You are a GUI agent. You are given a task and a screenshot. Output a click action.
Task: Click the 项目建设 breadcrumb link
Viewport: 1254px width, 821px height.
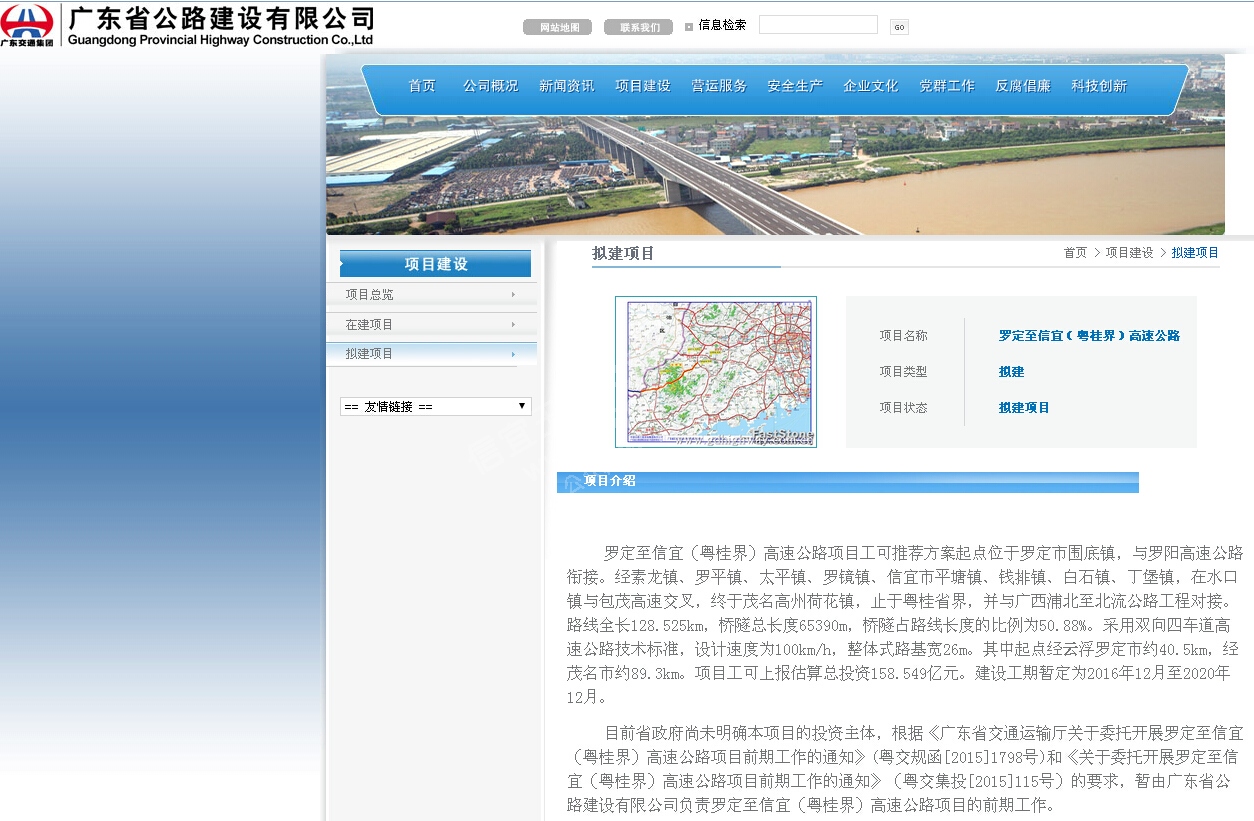(x=1130, y=253)
